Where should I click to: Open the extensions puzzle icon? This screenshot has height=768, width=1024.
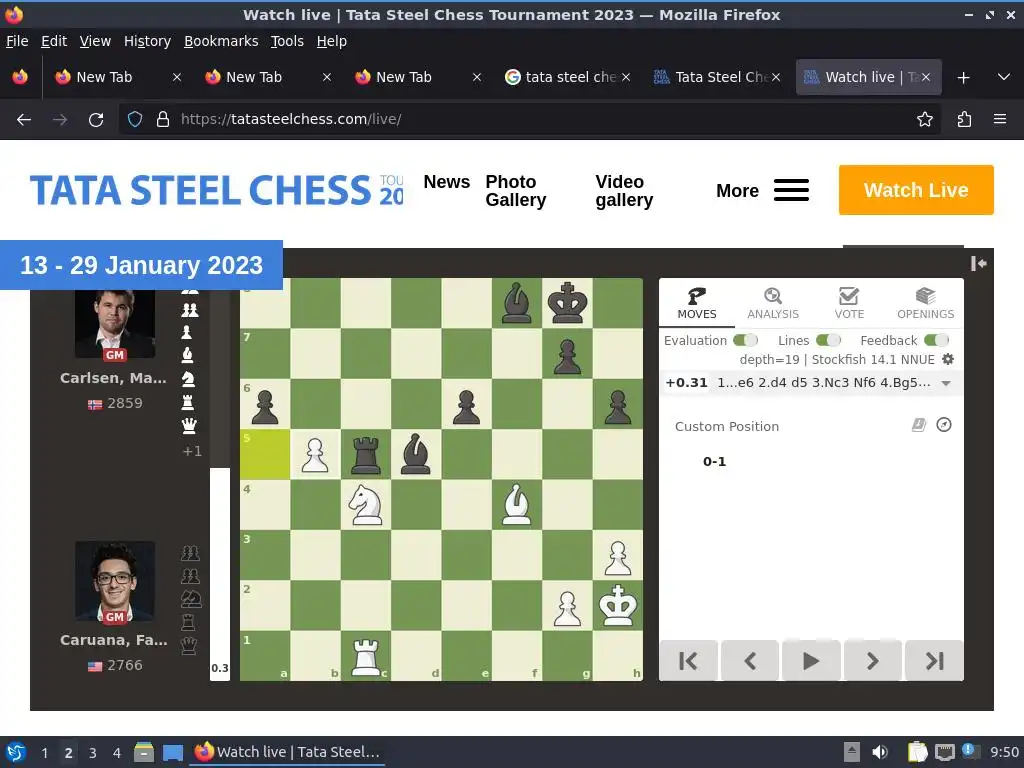click(964, 120)
